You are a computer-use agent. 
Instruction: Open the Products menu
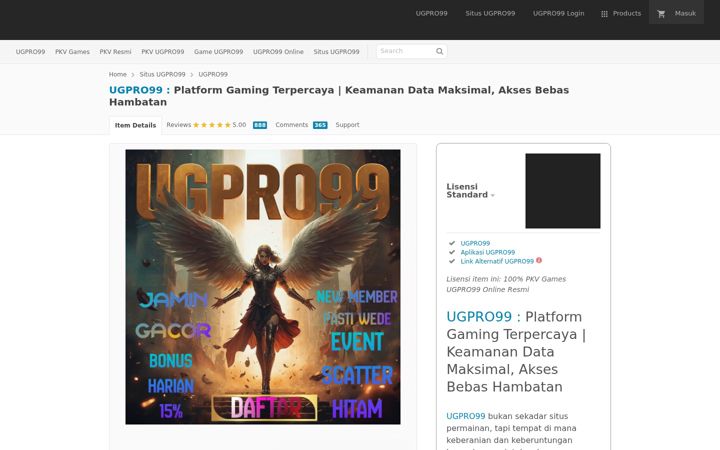pos(621,13)
